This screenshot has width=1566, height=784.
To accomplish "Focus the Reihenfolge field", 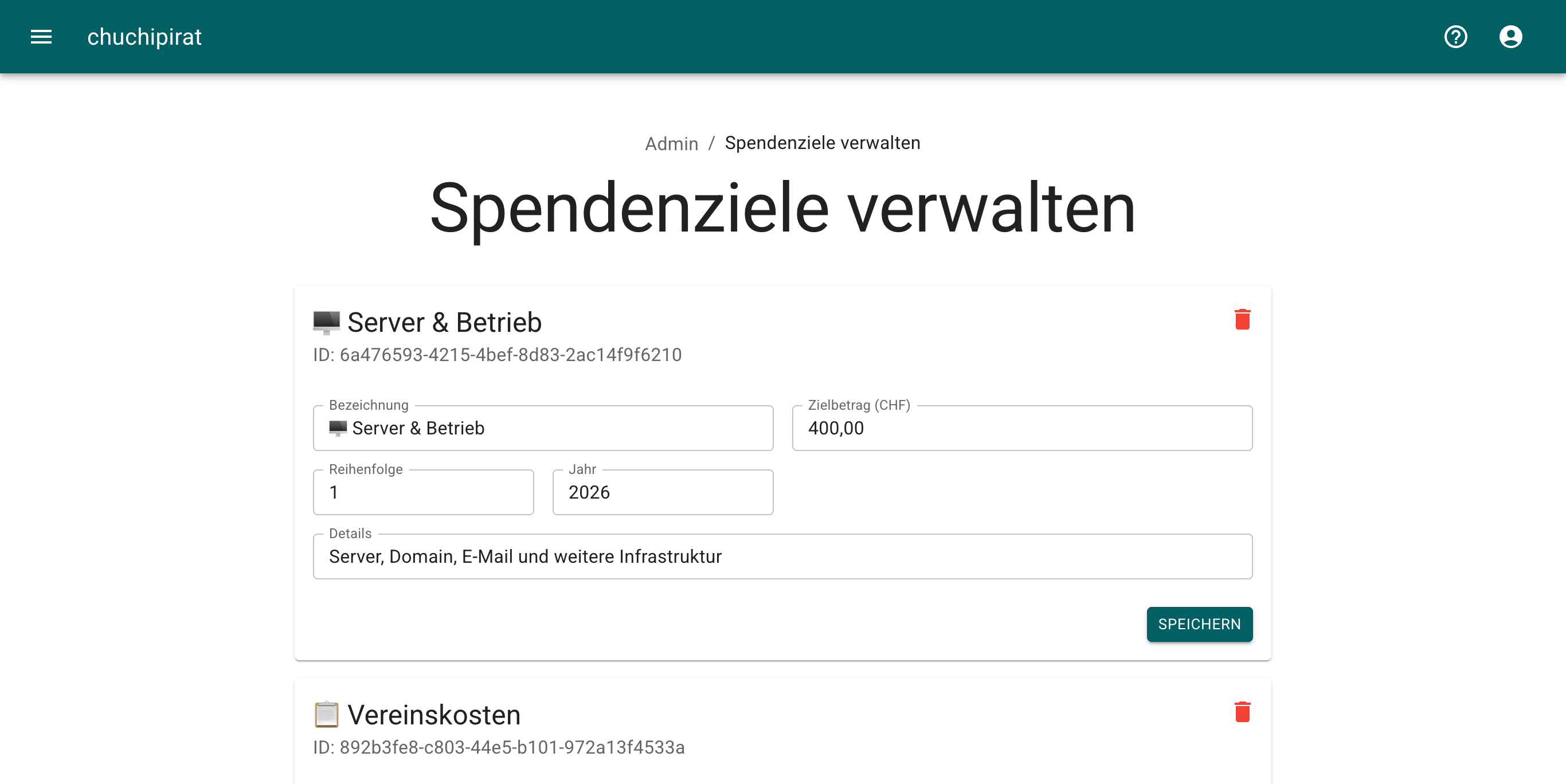I will coord(423,492).
